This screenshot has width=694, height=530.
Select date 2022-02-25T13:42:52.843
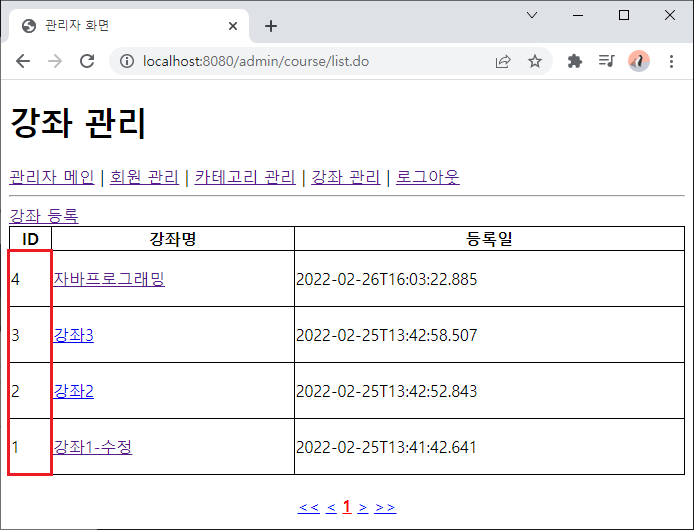pos(386,391)
